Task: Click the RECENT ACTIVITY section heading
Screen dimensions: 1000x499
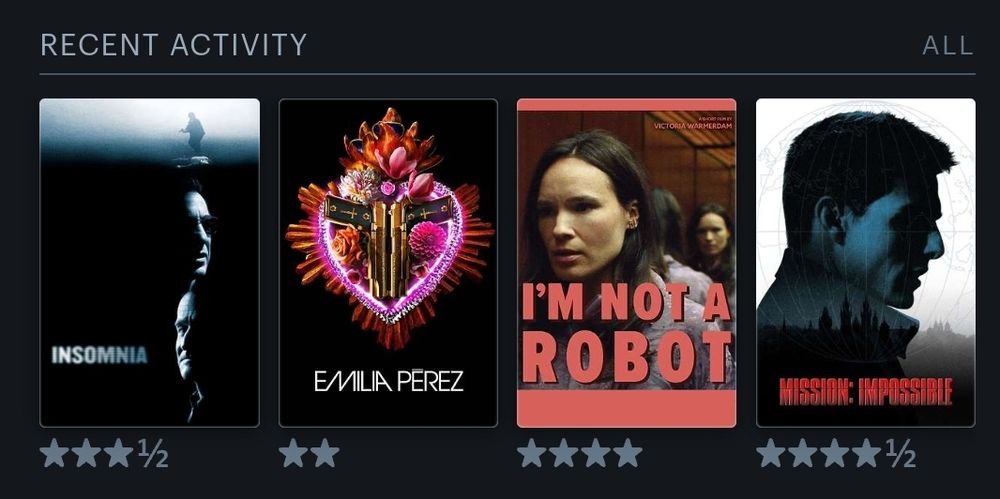Action: (173, 45)
